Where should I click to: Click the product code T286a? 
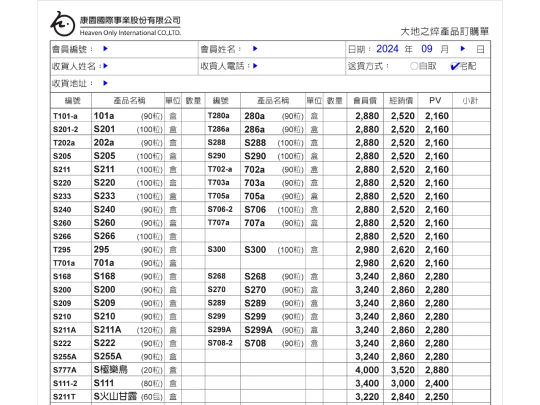(218, 129)
